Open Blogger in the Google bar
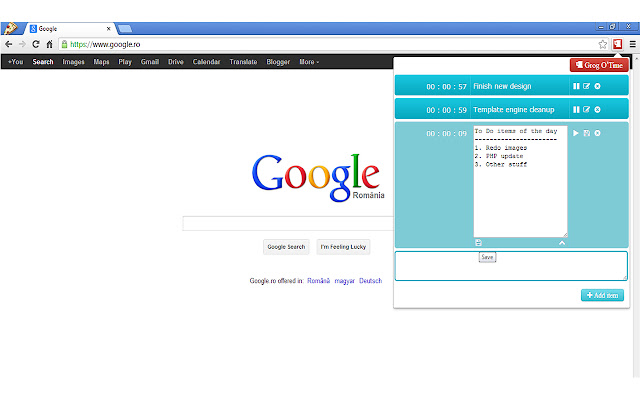The width and height of the screenshot is (640, 400). [x=278, y=62]
